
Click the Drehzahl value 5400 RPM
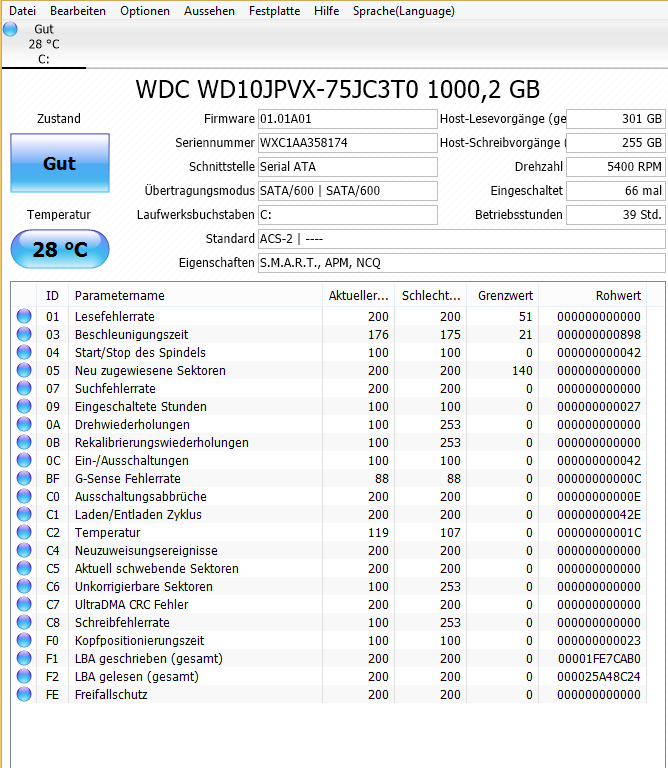coord(616,167)
